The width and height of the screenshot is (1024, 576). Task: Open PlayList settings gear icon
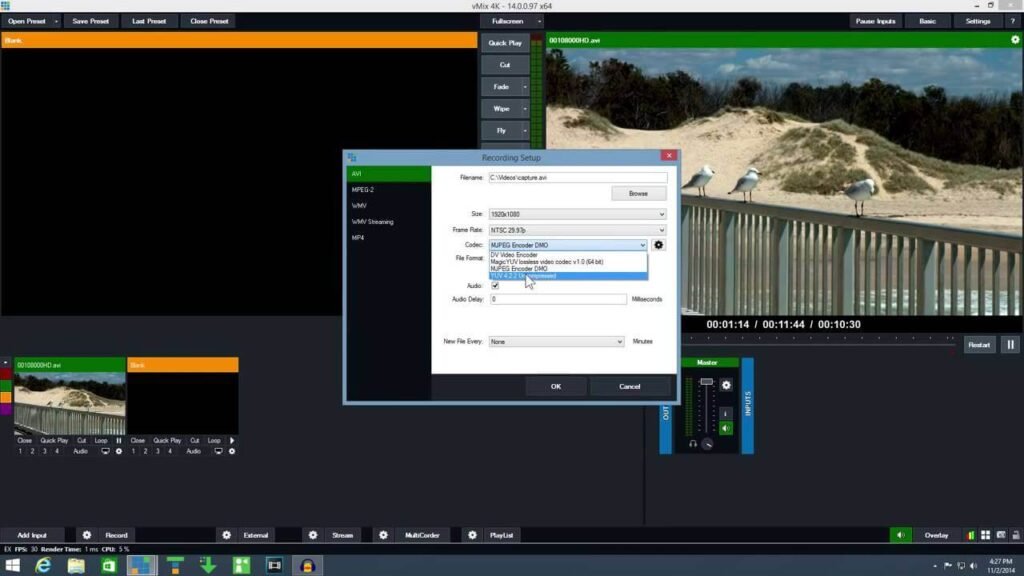472,535
